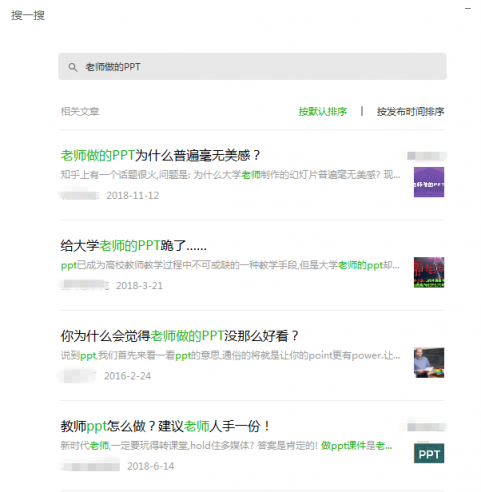Click the magnifier search icon
The image size is (481, 492).
tap(73, 67)
